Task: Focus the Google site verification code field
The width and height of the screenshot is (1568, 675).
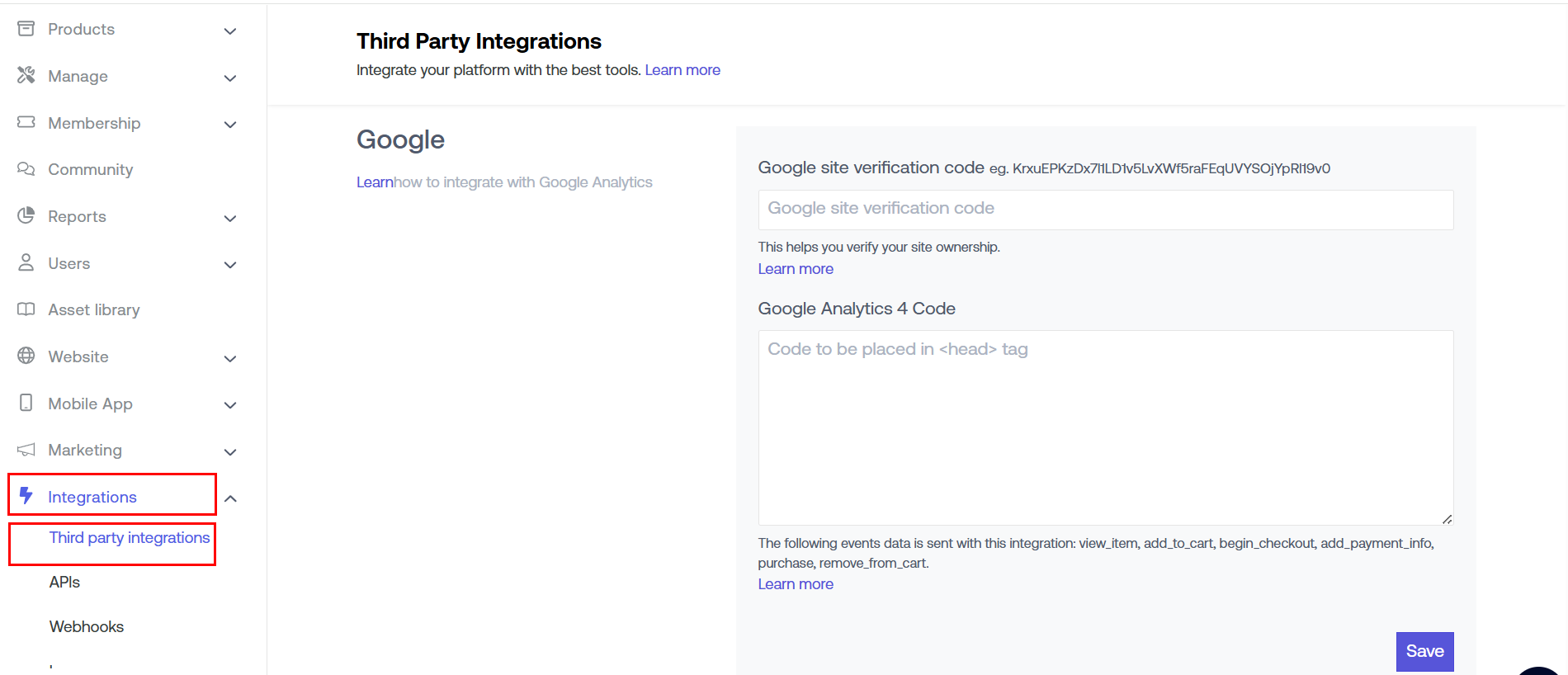Action: coord(1105,210)
